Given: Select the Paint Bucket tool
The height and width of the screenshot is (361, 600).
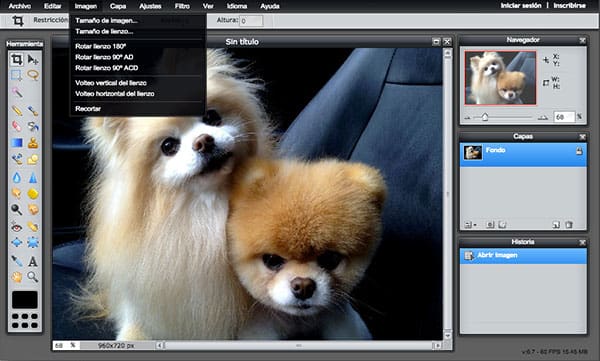Looking at the screenshot, I should tap(33, 126).
